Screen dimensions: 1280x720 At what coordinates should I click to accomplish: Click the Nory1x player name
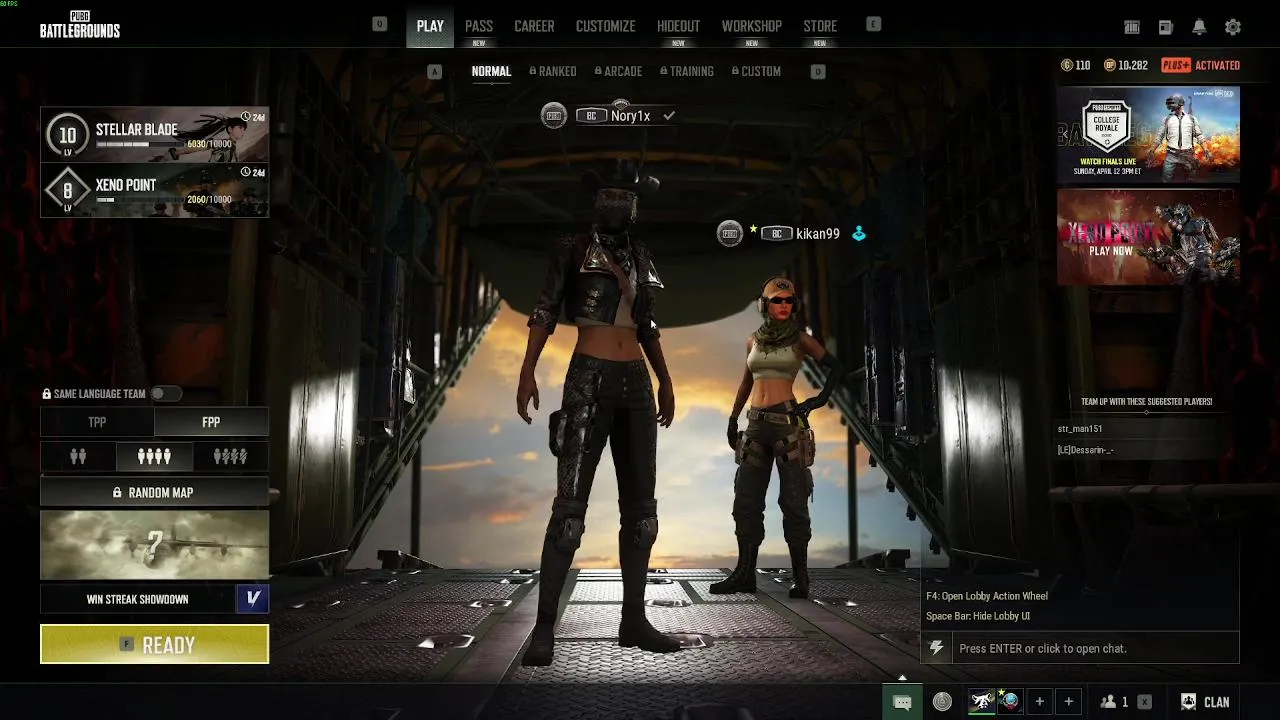click(x=630, y=116)
